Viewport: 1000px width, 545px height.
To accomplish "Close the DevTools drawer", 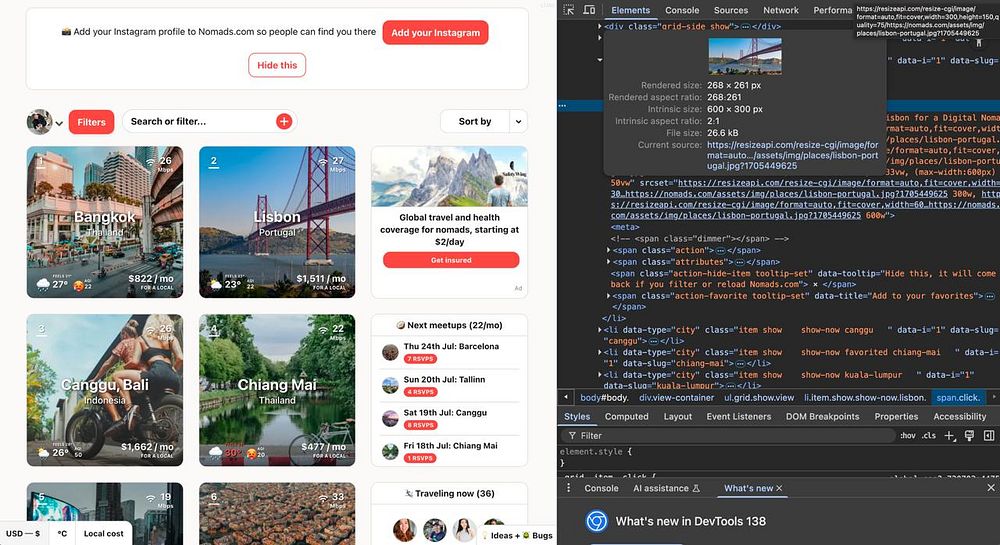I will [x=990, y=488].
